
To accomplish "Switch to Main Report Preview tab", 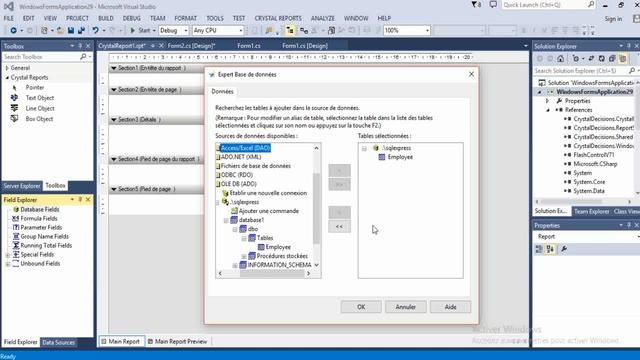I will 177,341.
